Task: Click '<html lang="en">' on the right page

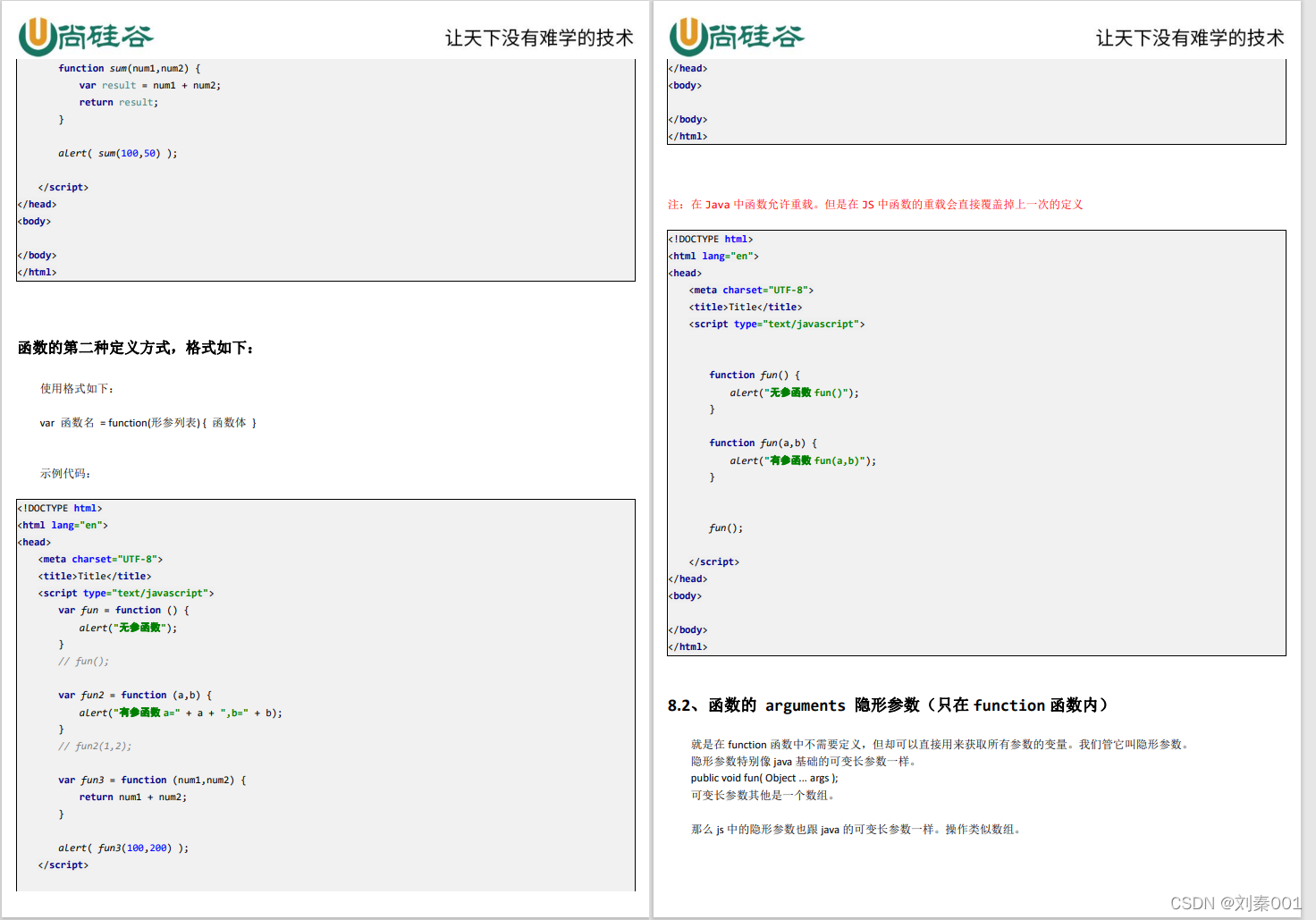Action: point(713,256)
